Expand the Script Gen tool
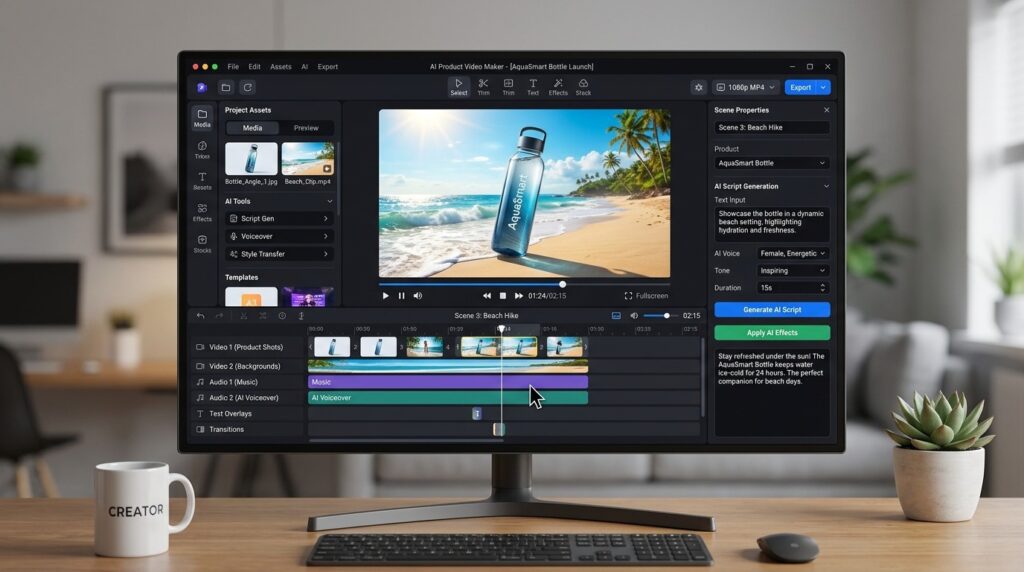The width and height of the screenshot is (1024, 572). point(280,219)
